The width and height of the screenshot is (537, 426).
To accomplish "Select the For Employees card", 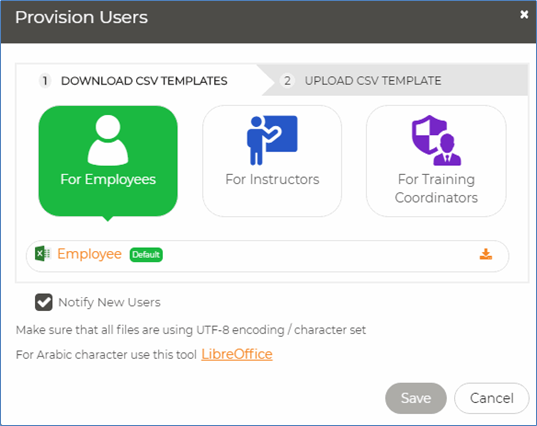I will click(x=108, y=161).
